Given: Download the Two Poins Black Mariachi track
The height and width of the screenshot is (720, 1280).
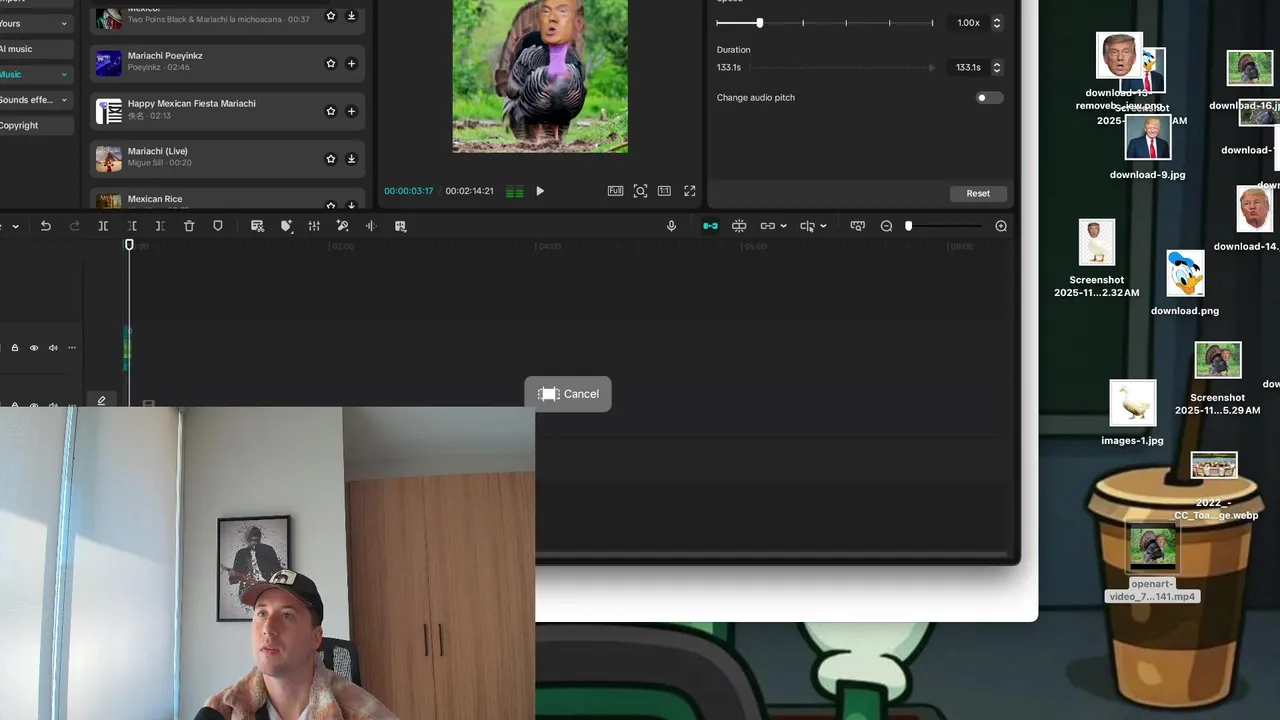Looking at the screenshot, I should [x=351, y=16].
